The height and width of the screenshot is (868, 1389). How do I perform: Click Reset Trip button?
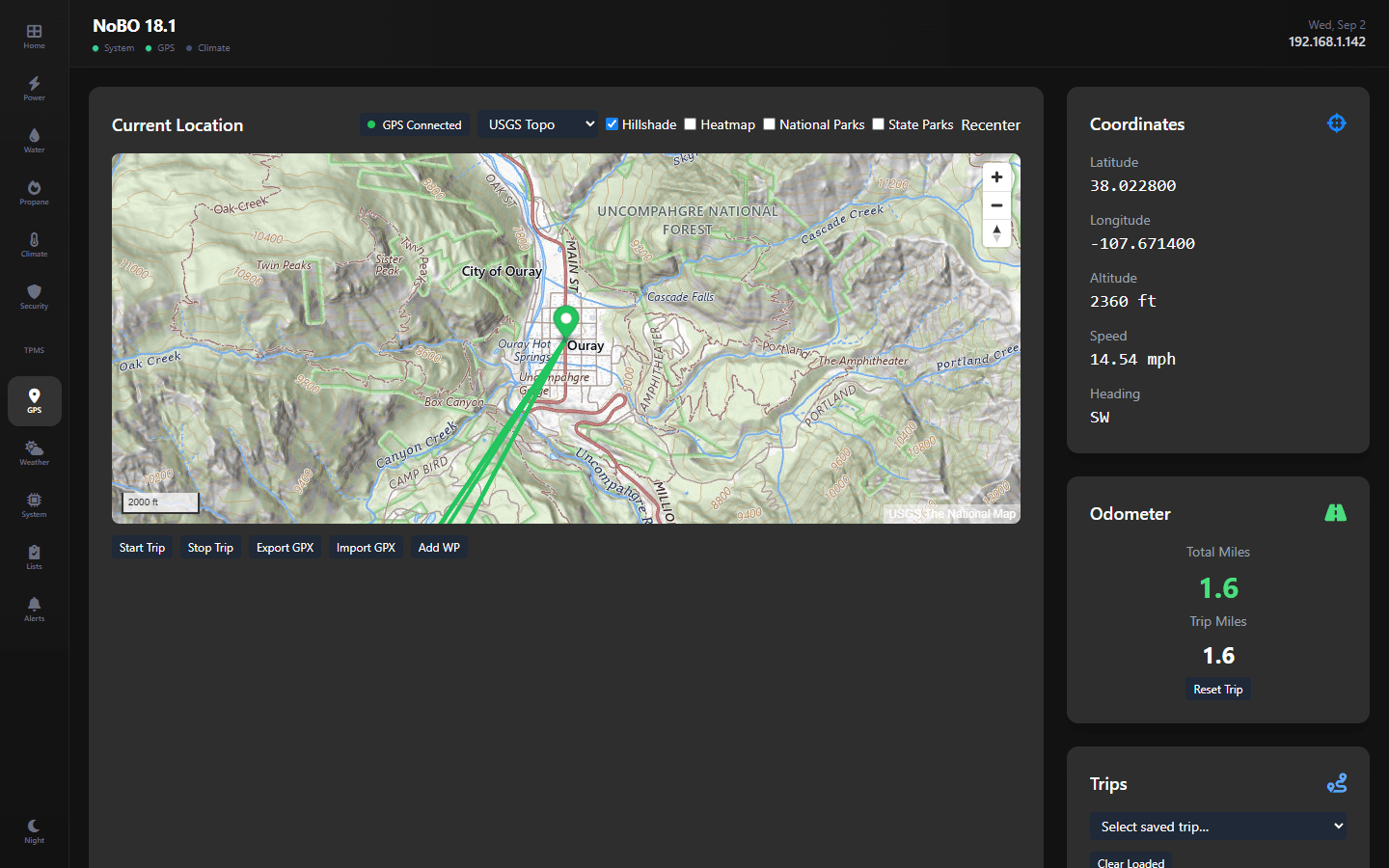1218,690
